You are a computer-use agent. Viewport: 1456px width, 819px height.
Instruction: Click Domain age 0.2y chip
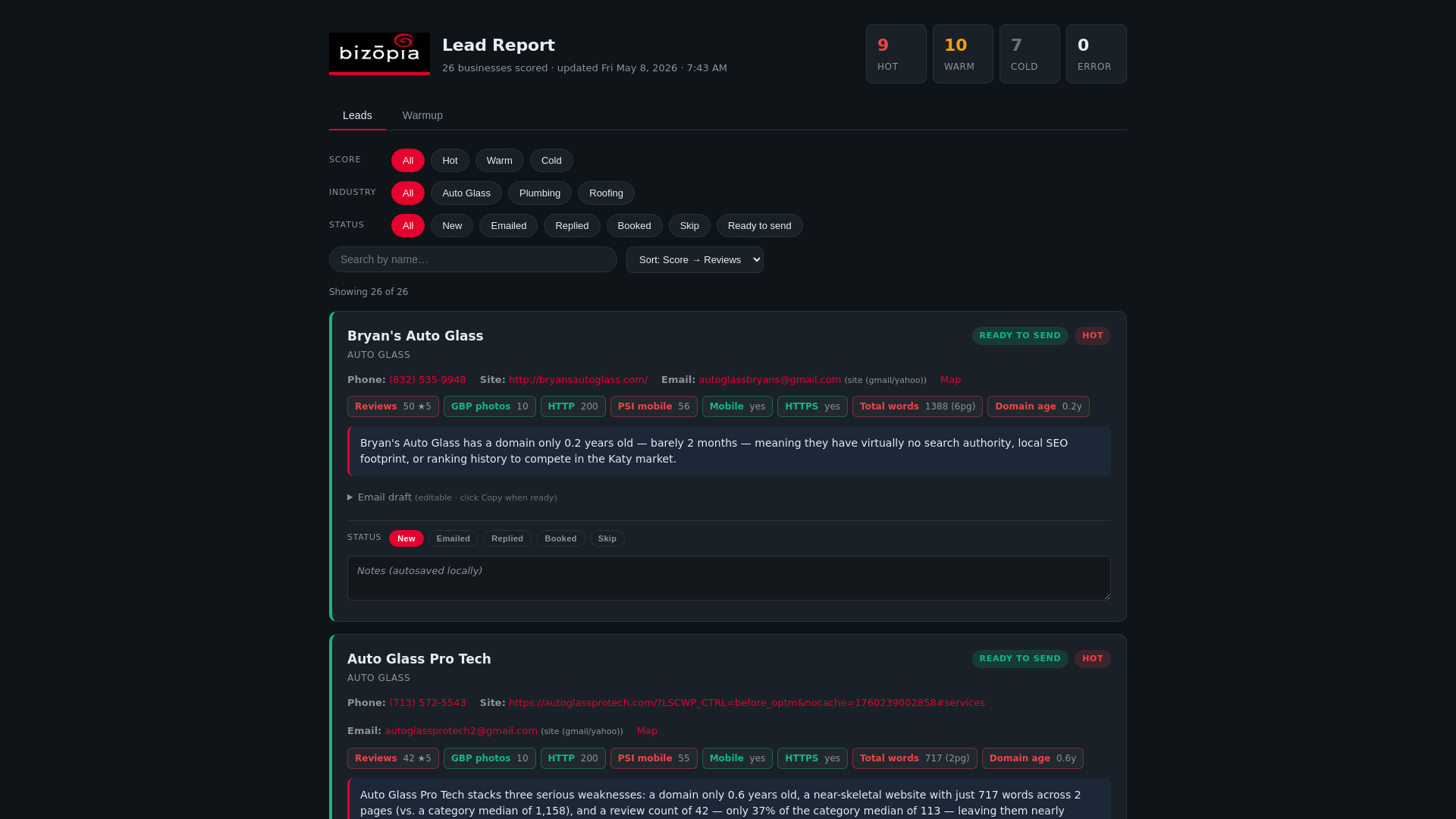pyautogui.click(x=1038, y=406)
